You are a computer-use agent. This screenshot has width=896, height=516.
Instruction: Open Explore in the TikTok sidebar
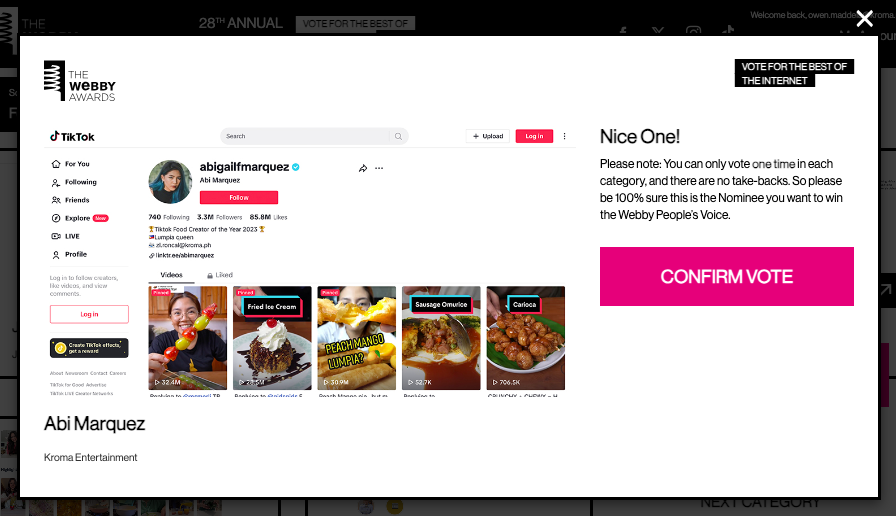point(79,218)
